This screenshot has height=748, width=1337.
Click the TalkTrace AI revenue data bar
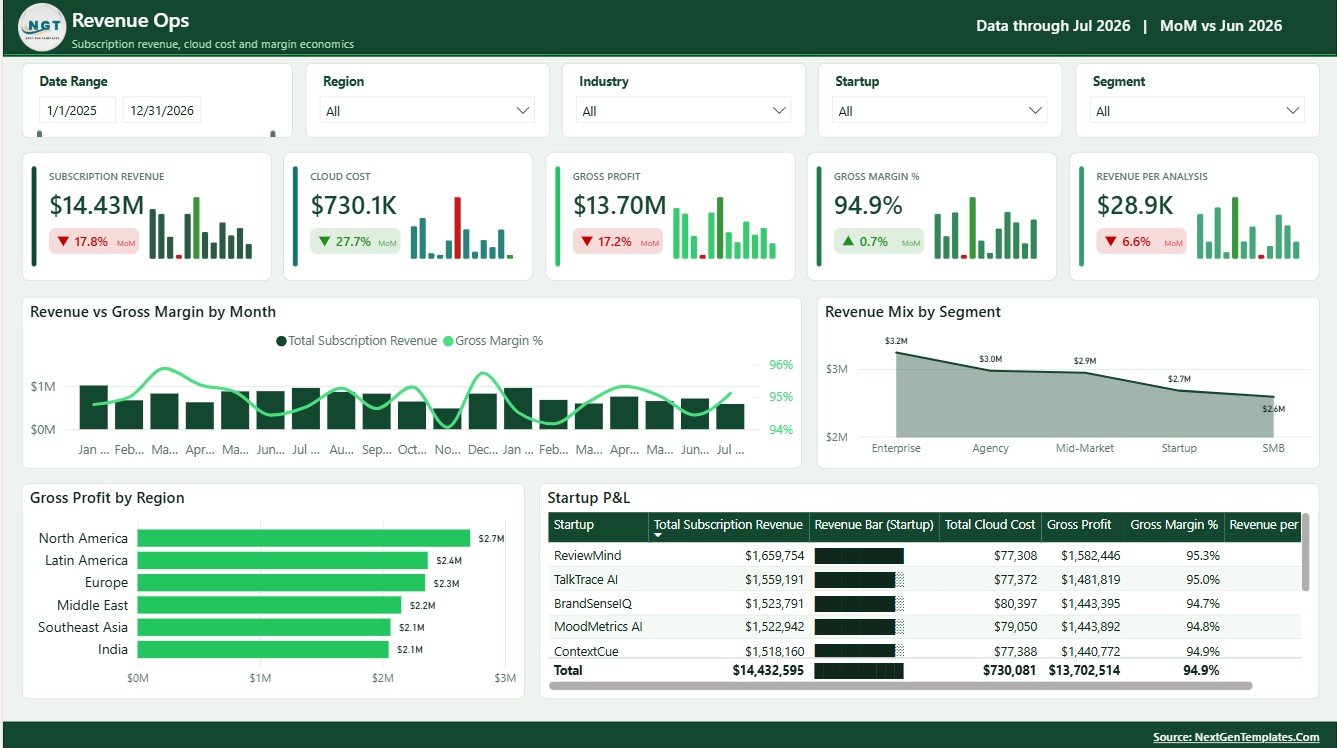pyautogui.click(x=859, y=579)
